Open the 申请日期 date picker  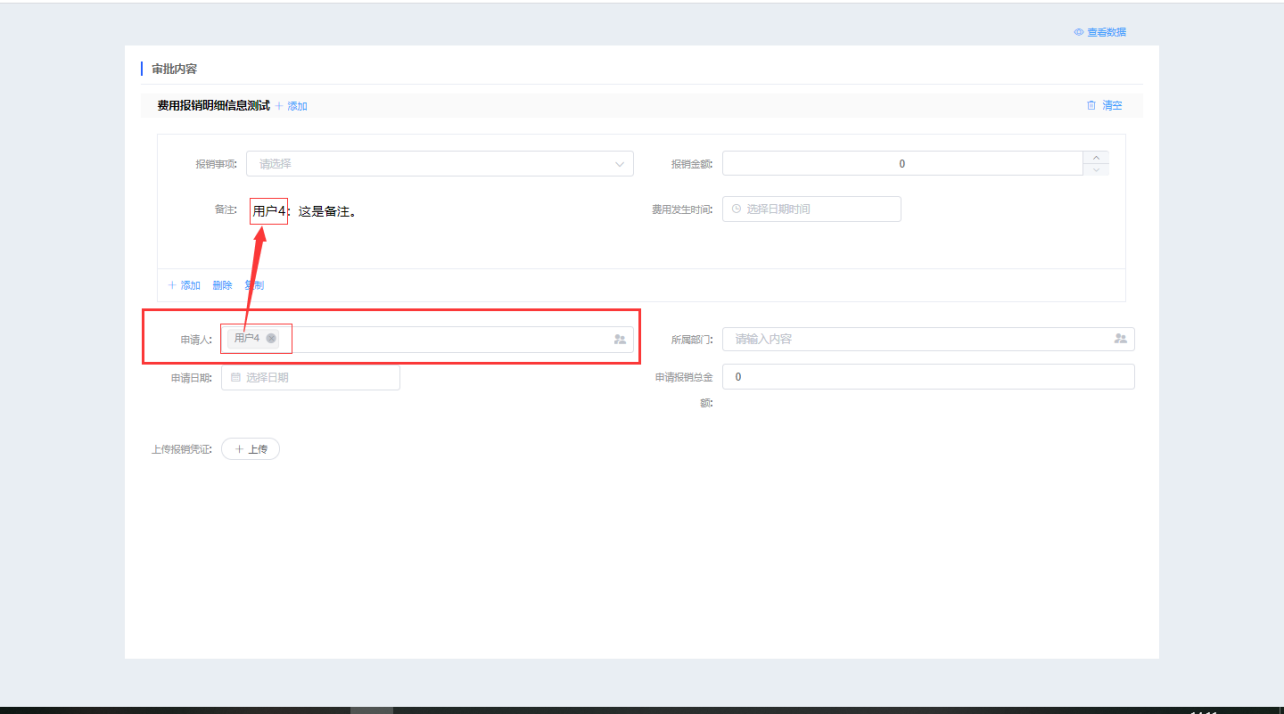point(310,377)
